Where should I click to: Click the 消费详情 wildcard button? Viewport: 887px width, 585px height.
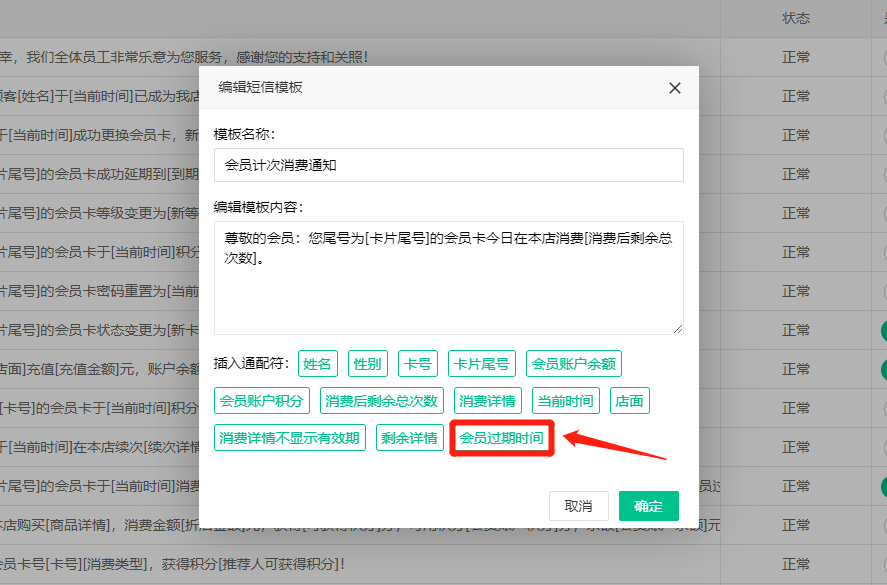[x=488, y=401]
